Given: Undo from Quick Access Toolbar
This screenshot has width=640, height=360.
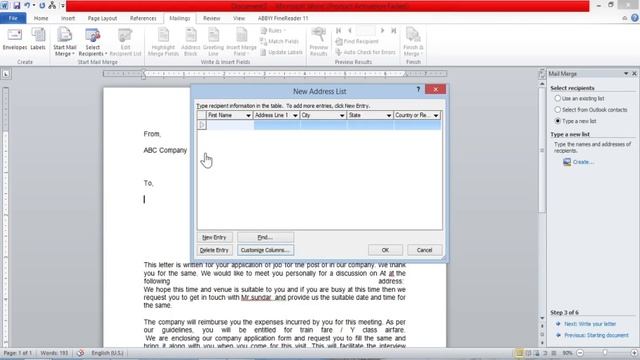Looking at the screenshot, I should [27, 6].
